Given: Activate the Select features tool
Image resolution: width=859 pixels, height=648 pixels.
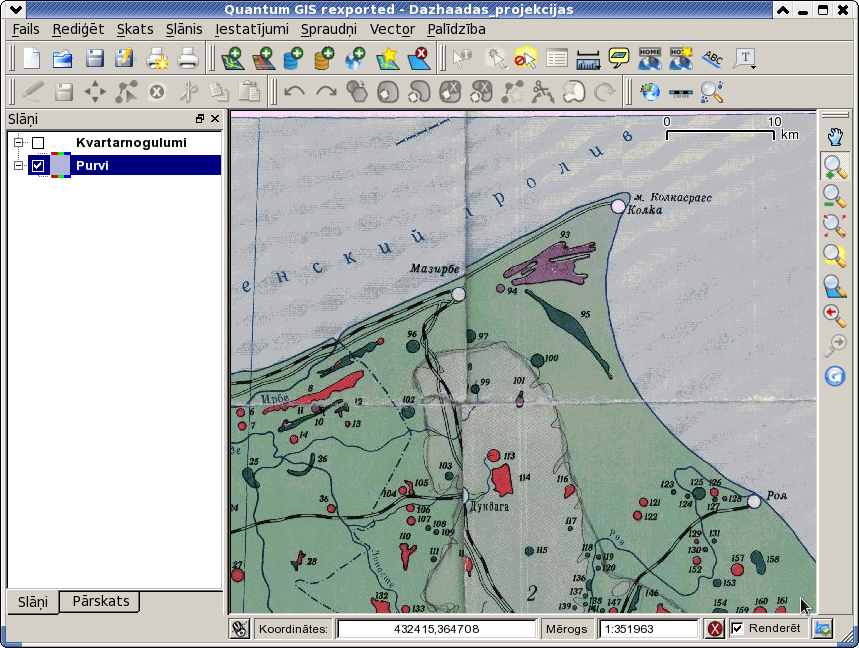Looking at the screenshot, I should pyautogui.click(x=496, y=58).
